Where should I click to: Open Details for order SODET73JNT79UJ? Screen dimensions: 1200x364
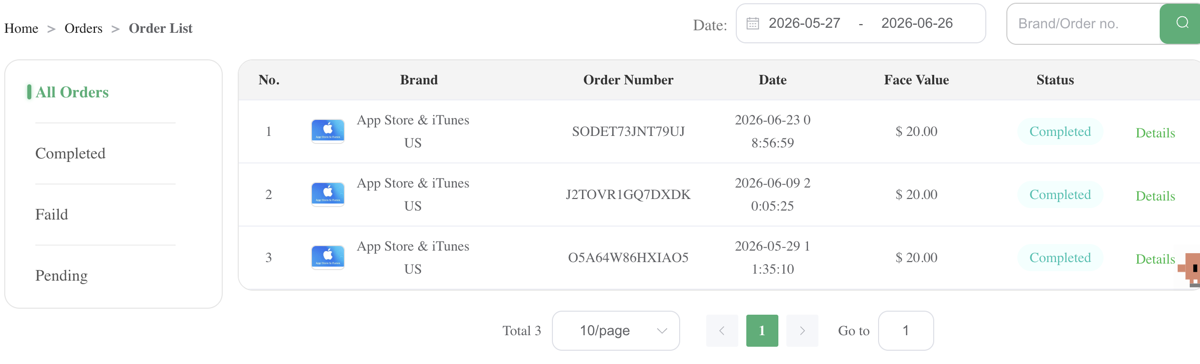tap(1155, 132)
